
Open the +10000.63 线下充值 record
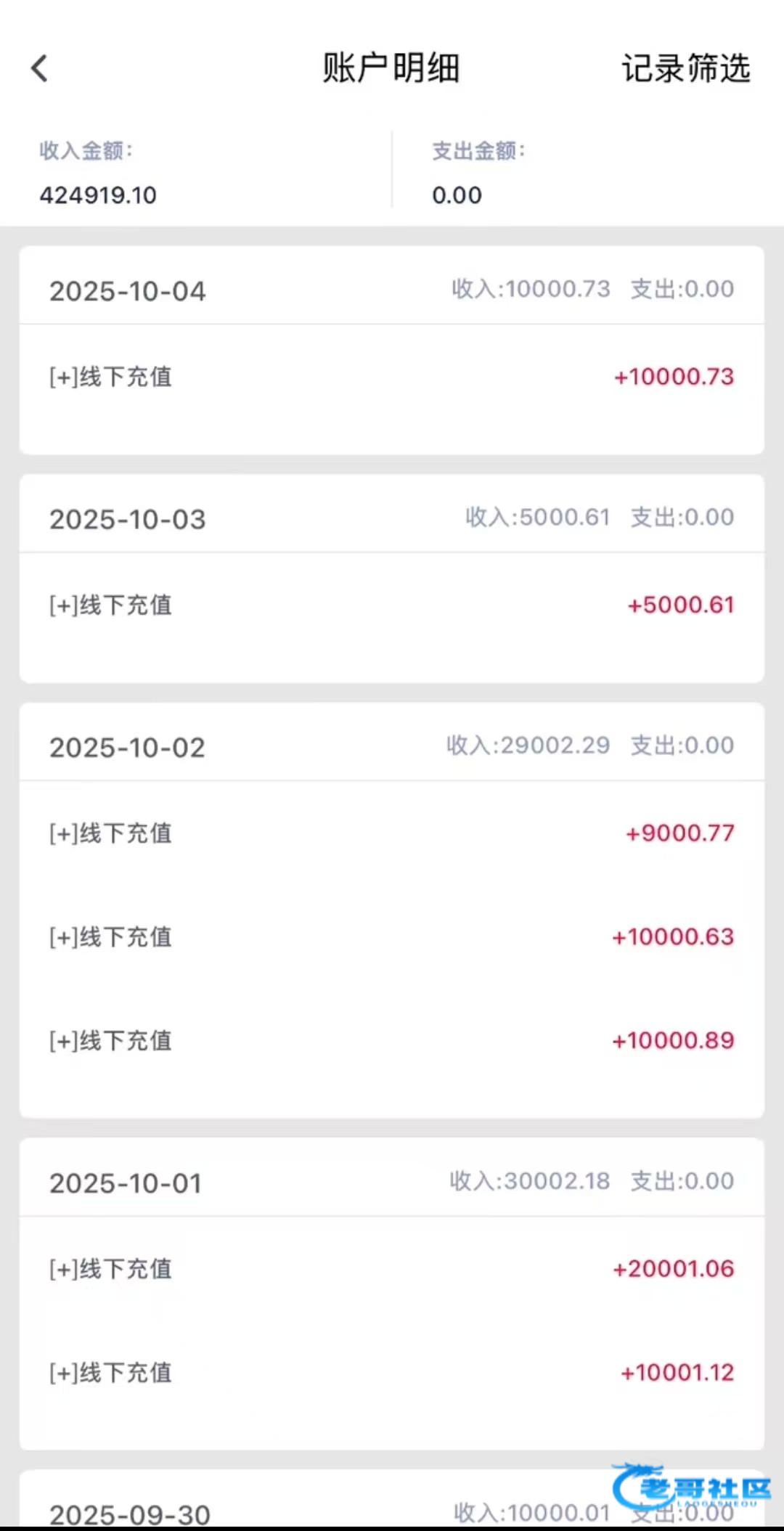tap(391, 936)
